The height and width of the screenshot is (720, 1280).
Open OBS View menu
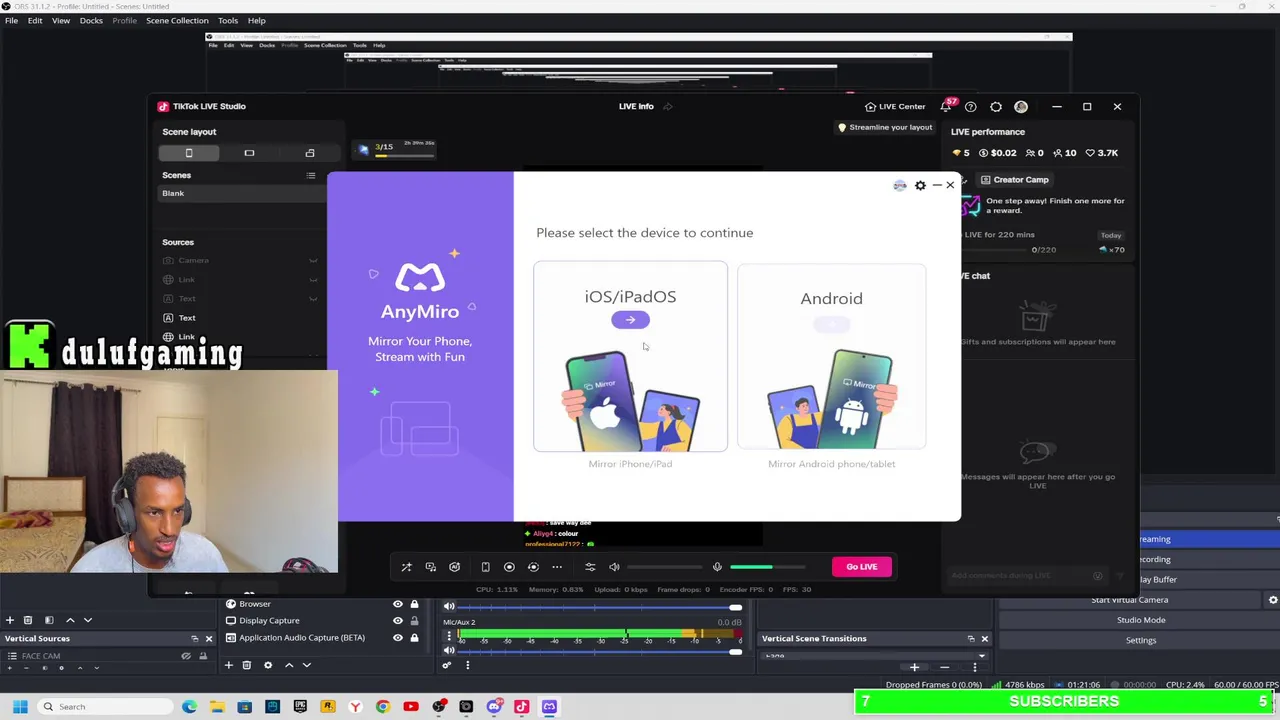[x=61, y=20]
